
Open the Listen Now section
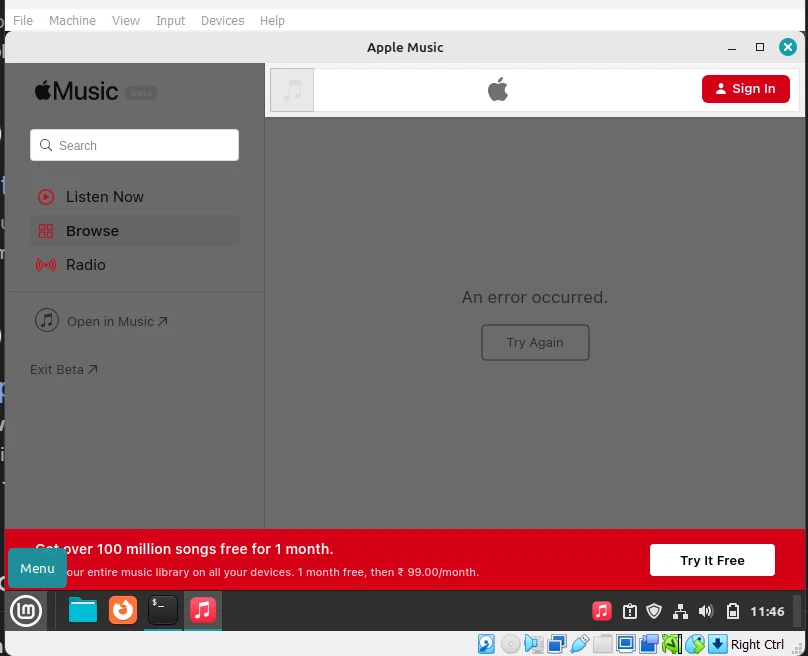click(135, 197)
